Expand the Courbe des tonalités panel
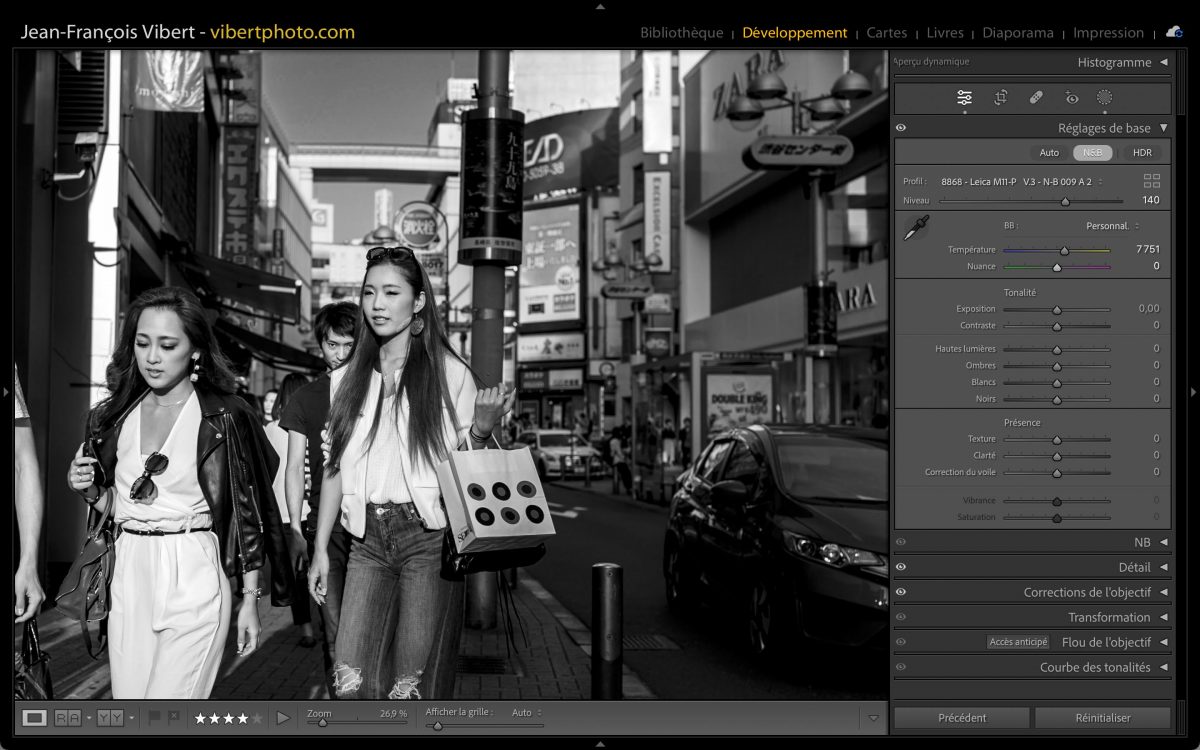 pyautogui.click(x=1163, y=667)
